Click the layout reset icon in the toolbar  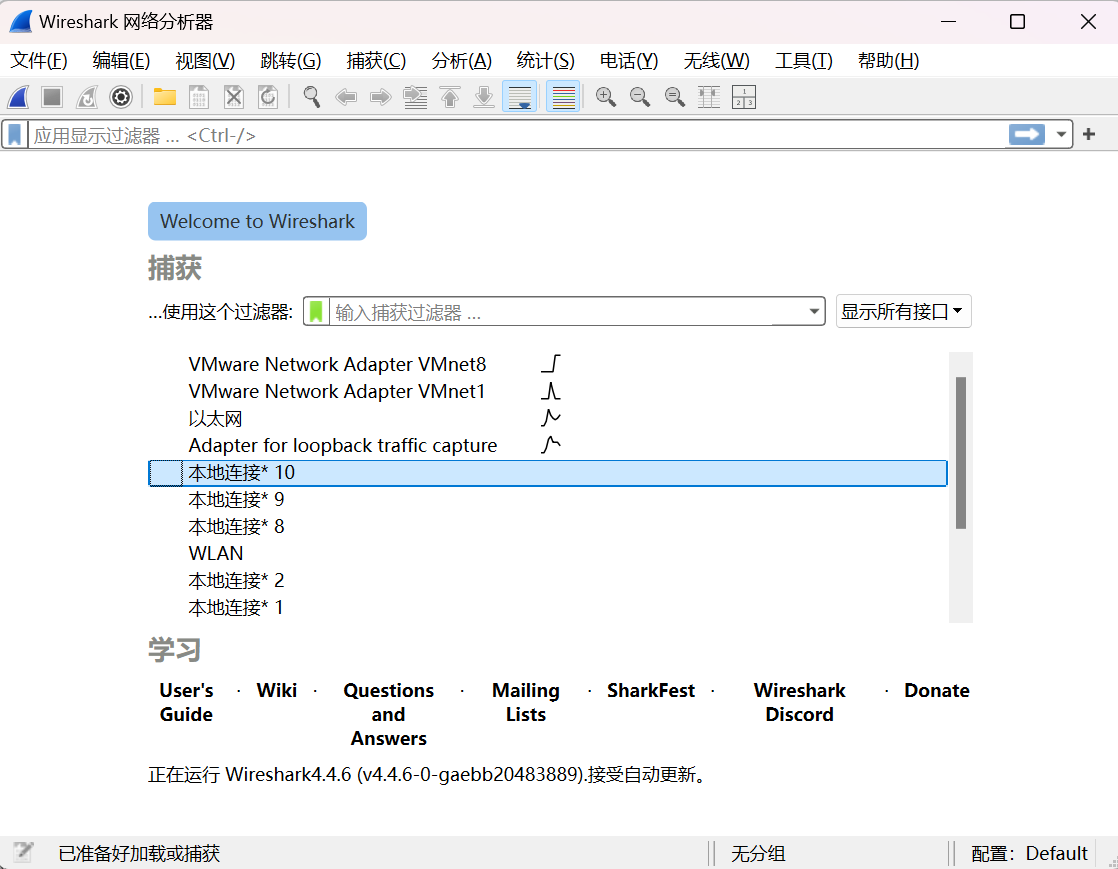pyautogui.click(x=744, y=97)
